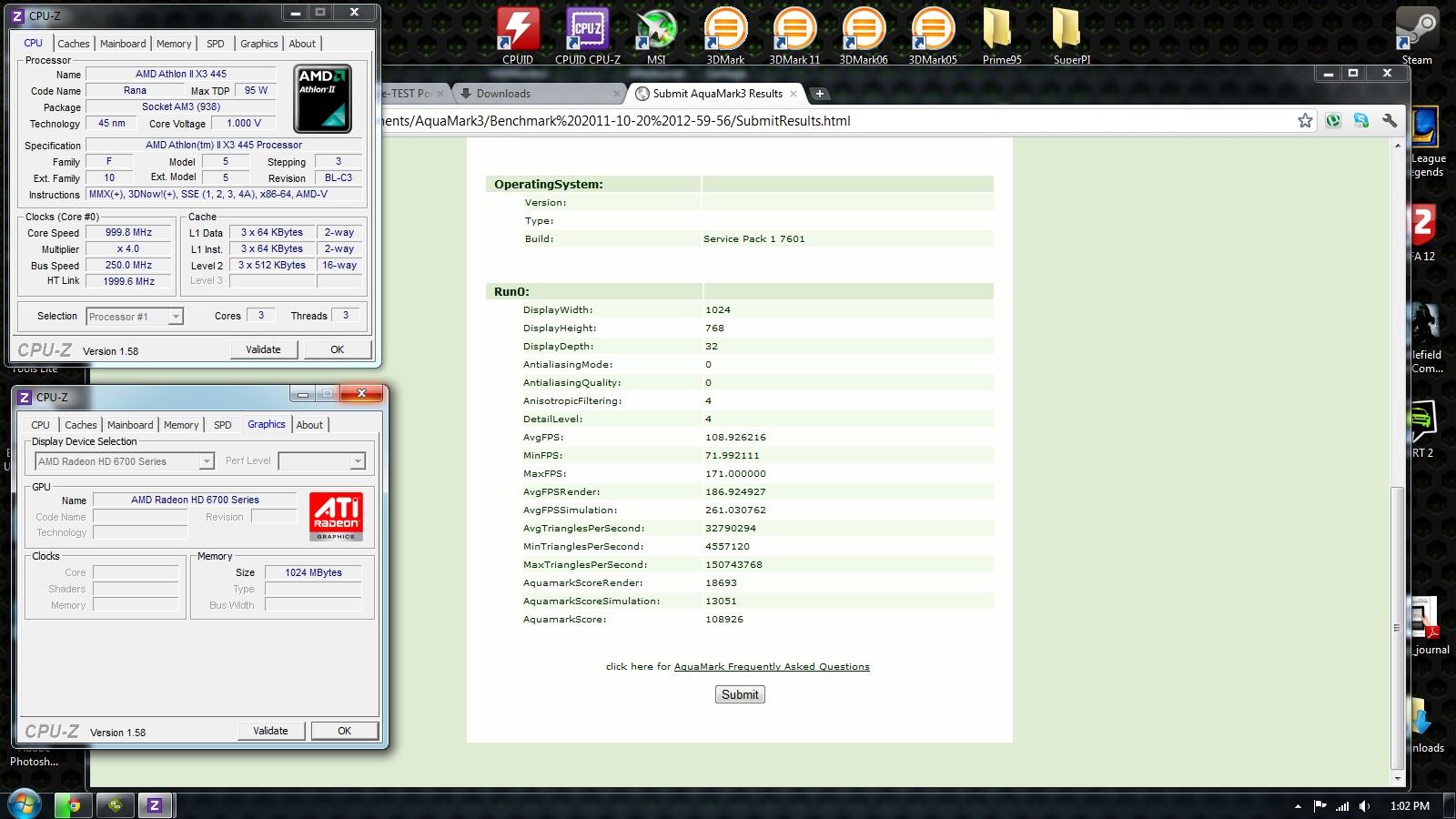Click the AquamarkScore value 108926
Viewport: 1456px width, 819px height.
tap(724, 619)
